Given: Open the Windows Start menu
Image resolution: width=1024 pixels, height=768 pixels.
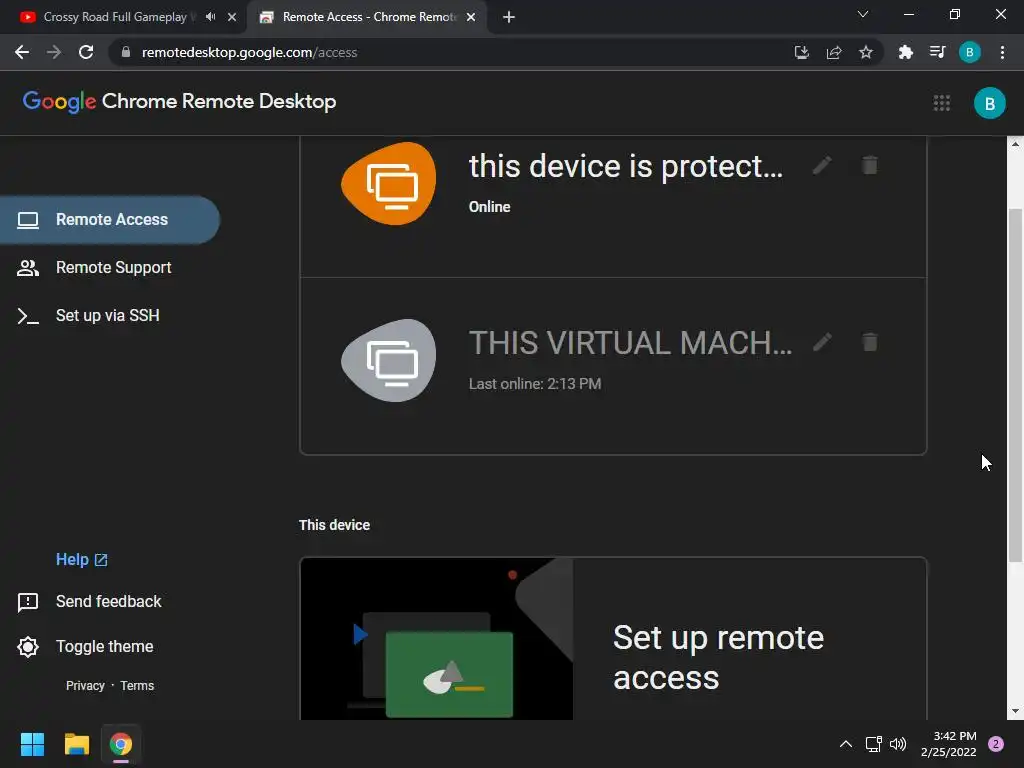Looking at the screenshot, I should (x=32, y=744).
